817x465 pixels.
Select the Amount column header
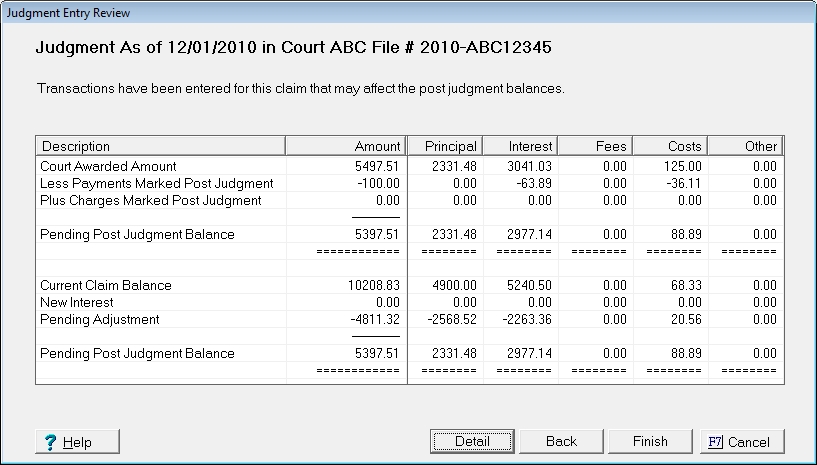point(346,146)
